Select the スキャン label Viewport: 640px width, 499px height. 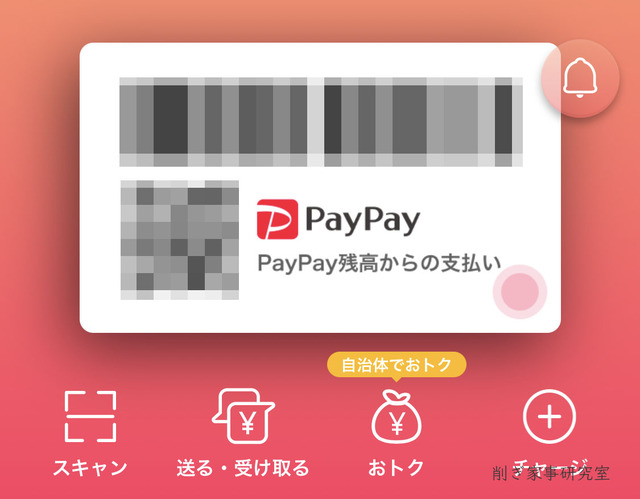tap(90, 468)
